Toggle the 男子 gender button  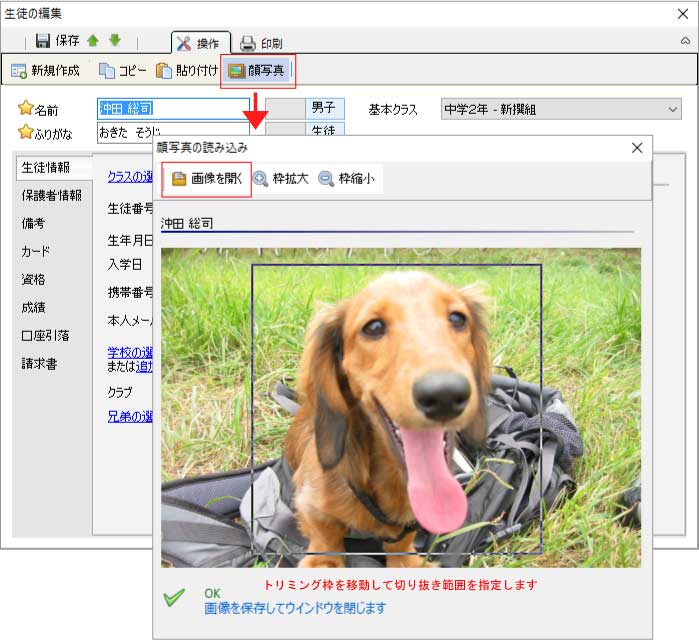[325, 107]
